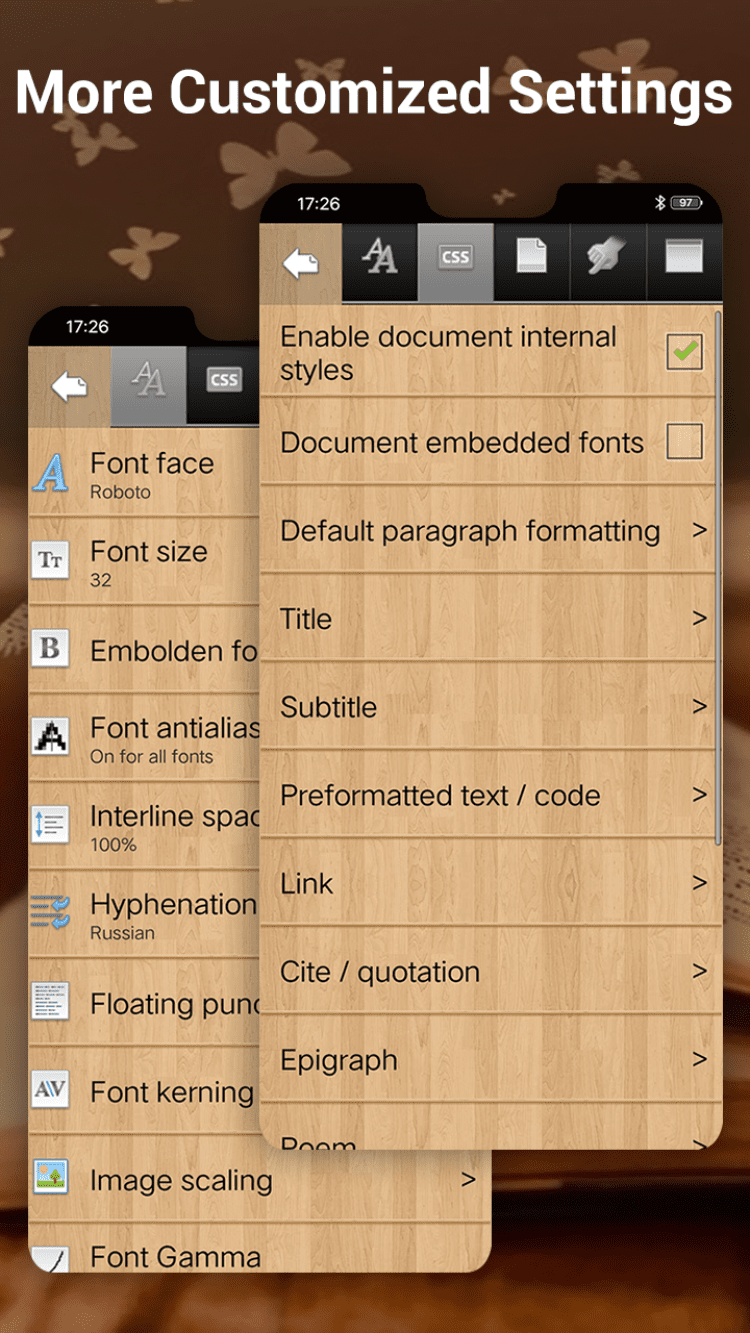Disable document internal styles checkbox
The image size is (750, 1333).
(x=685, y=352)
